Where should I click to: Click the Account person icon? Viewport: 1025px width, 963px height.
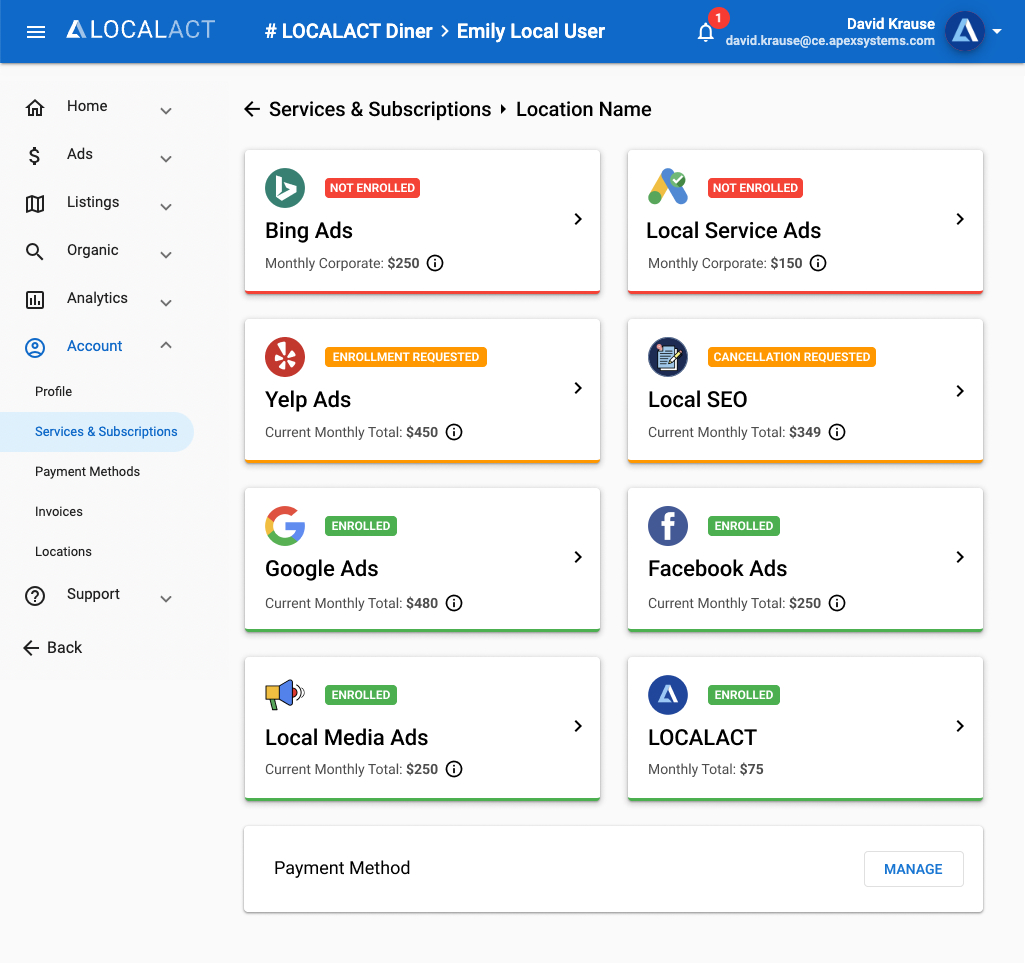pos(35,348)
